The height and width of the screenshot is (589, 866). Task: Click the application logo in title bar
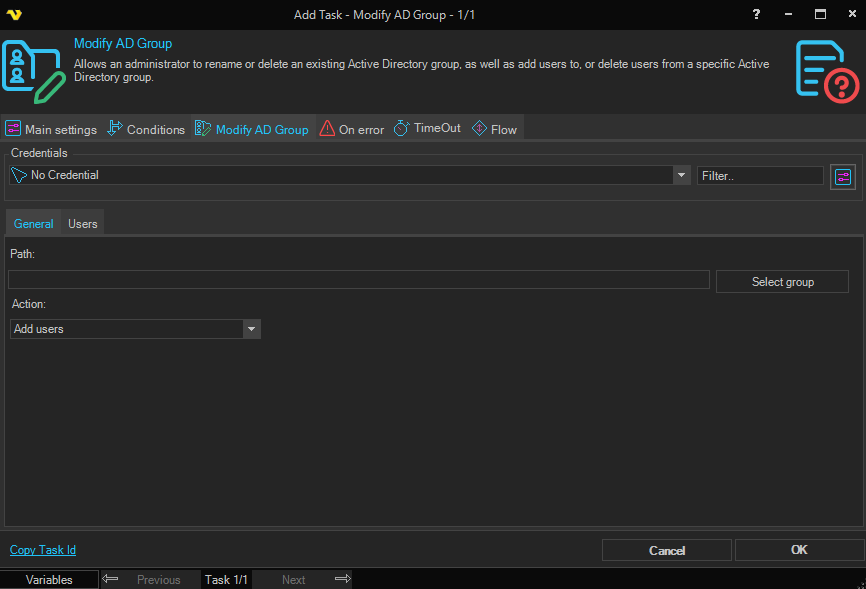tap(14, 14)
